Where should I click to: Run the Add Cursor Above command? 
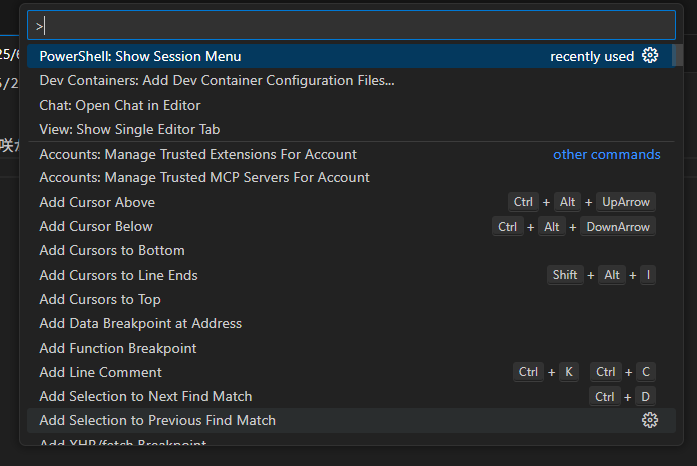97,202
